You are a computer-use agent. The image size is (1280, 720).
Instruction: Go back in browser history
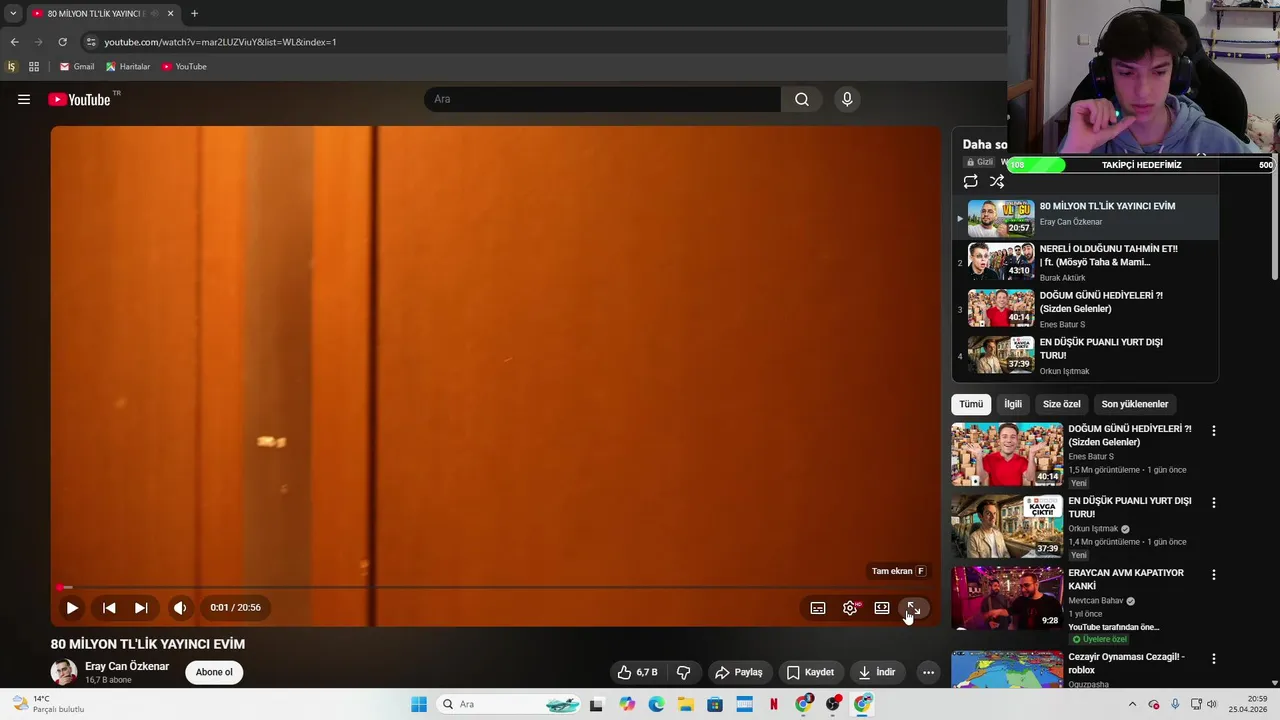click(14, 42)
